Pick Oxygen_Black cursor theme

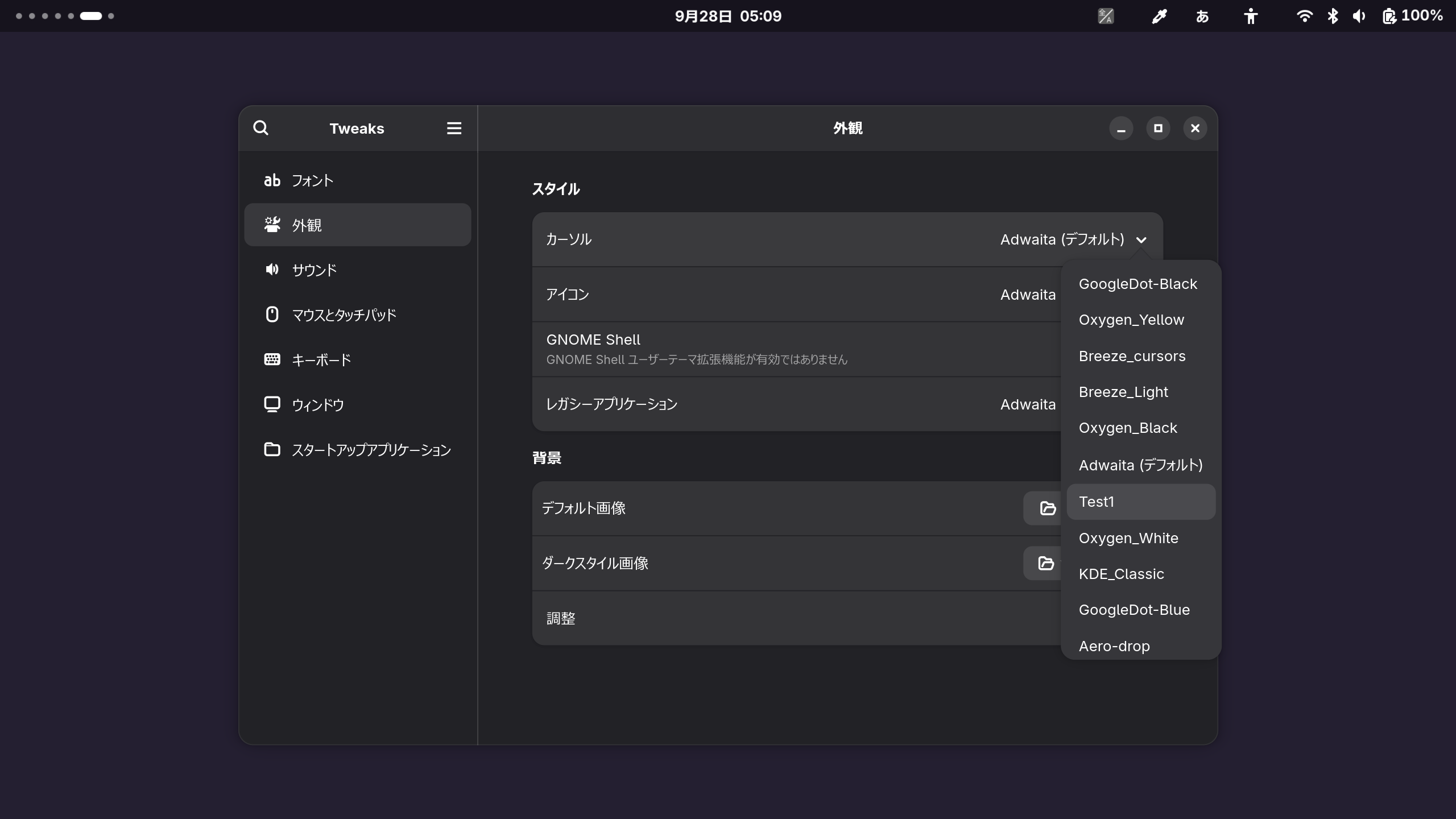pyautogui.click(x=1141, y=428)
